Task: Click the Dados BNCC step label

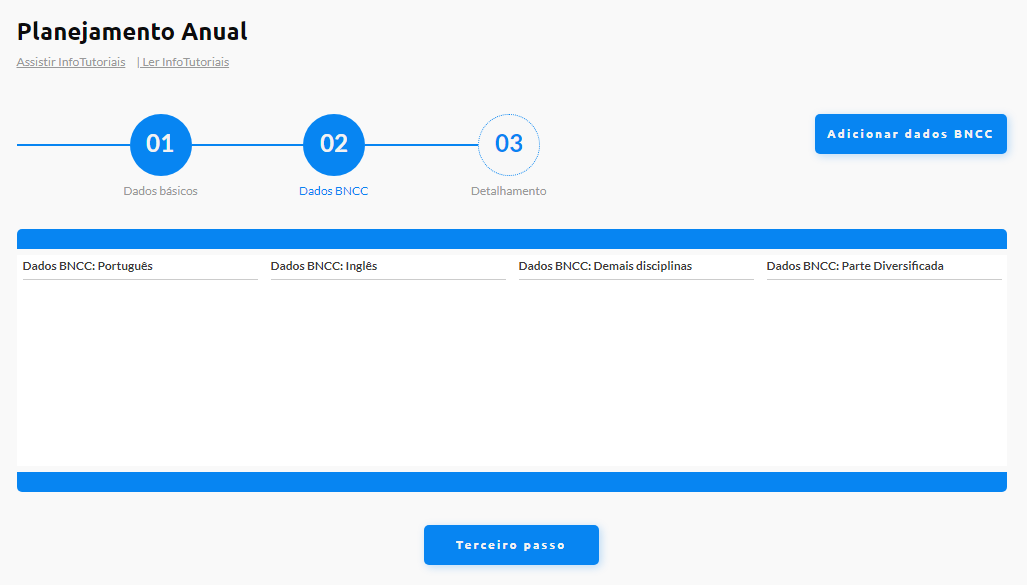Action: tap(333, 191)
